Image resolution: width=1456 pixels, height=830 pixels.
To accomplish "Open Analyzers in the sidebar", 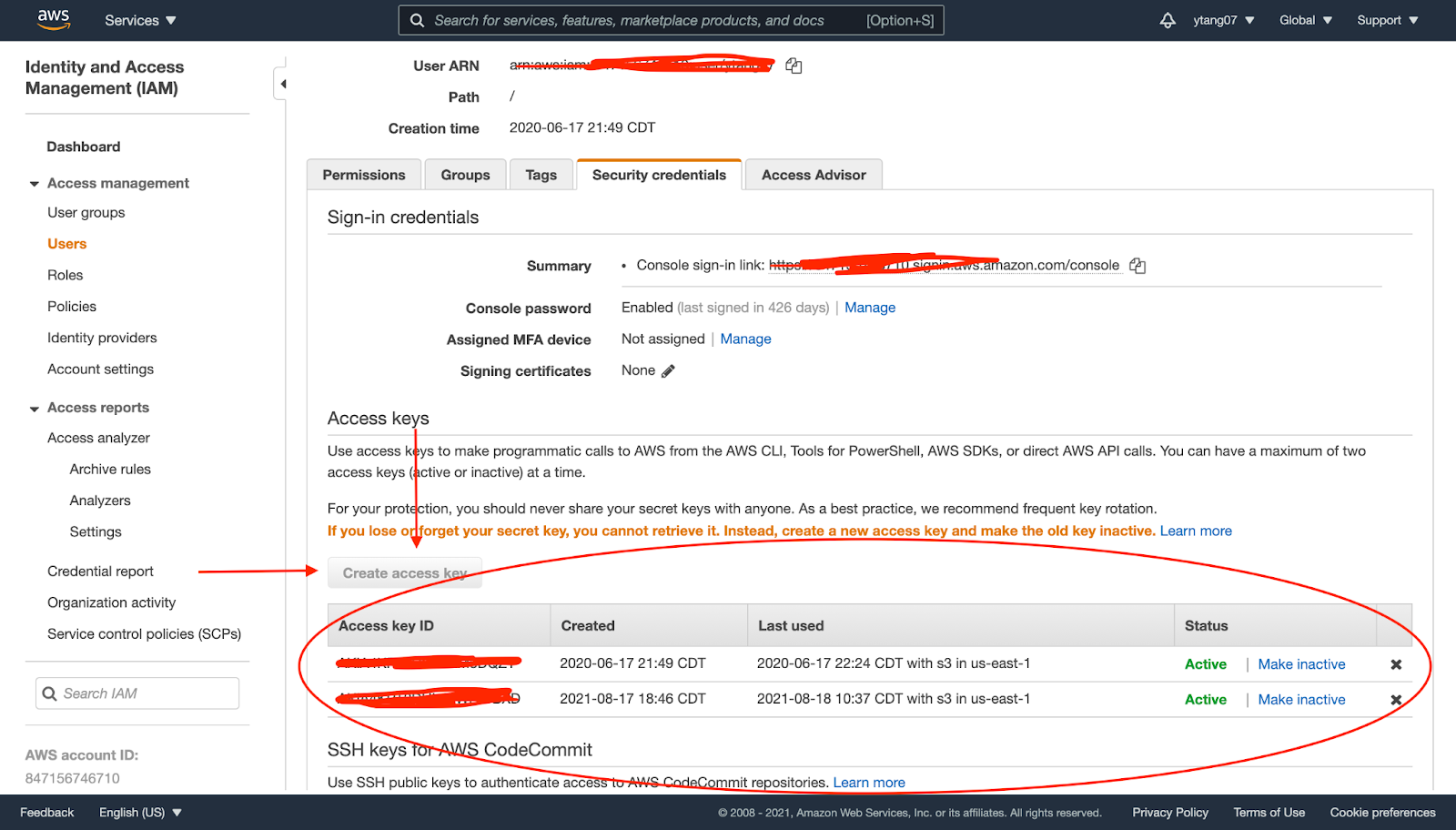I will pos(100,501).
